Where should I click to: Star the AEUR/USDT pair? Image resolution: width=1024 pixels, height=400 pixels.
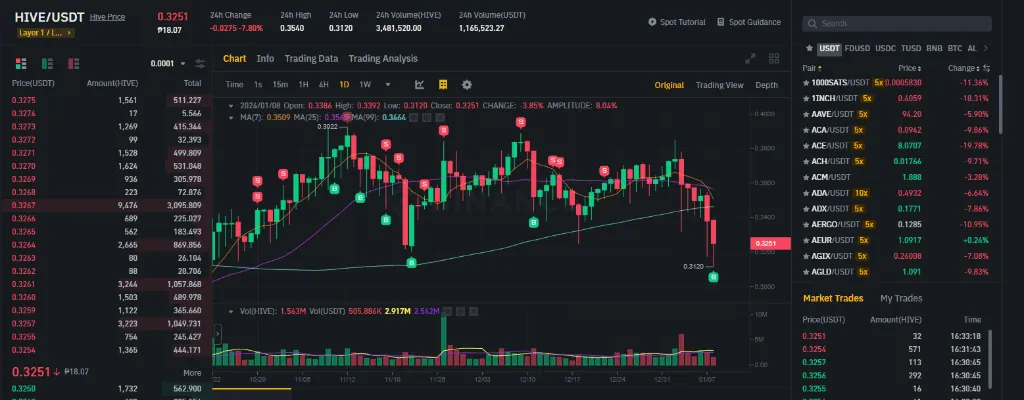click(806, 241)
